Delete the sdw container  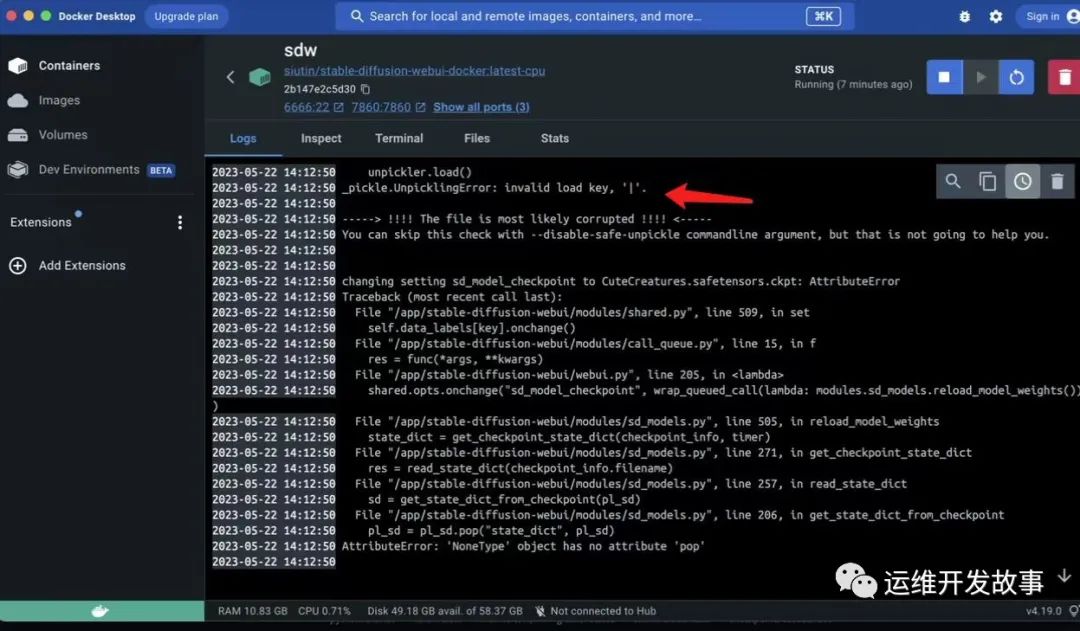[x=1064, y=77]
